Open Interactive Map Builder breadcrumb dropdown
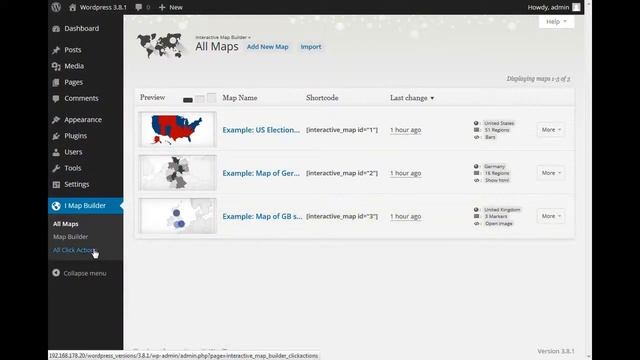640x360 pixels. [223, 37]
